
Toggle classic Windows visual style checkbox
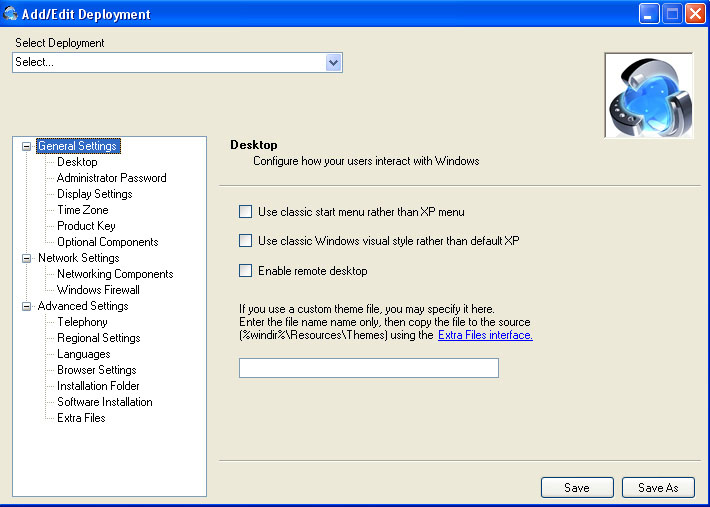click(x=245, y=241)
